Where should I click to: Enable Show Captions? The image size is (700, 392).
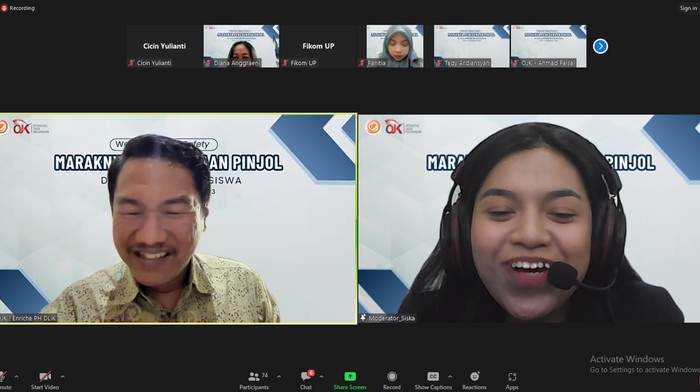(433, 380)
